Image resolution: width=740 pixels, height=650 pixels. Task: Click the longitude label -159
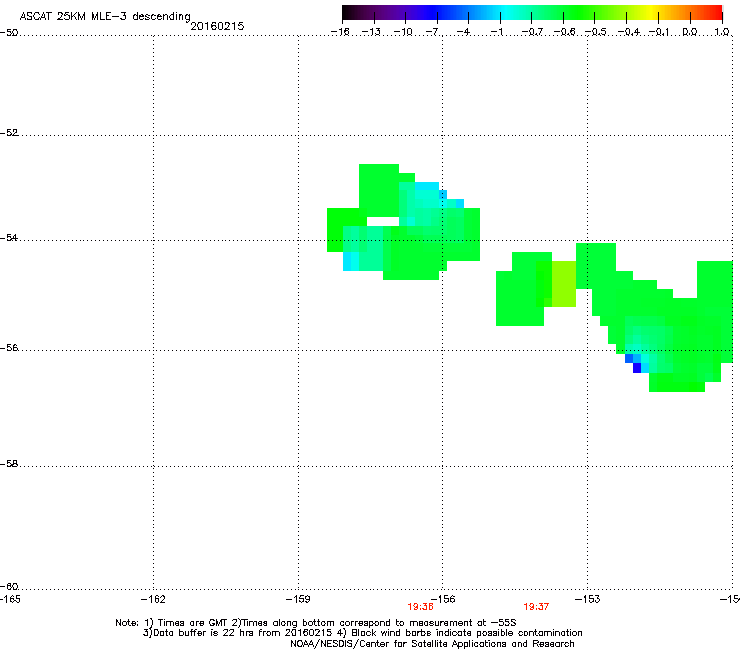click(x=298, y=599)
